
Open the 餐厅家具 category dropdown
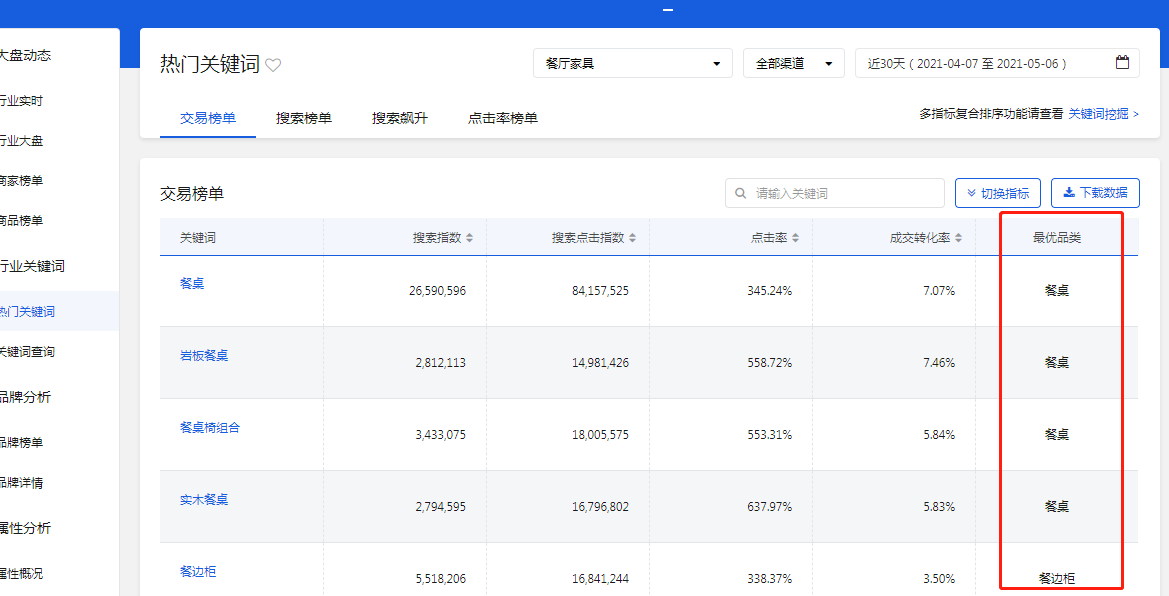(632, 62)
